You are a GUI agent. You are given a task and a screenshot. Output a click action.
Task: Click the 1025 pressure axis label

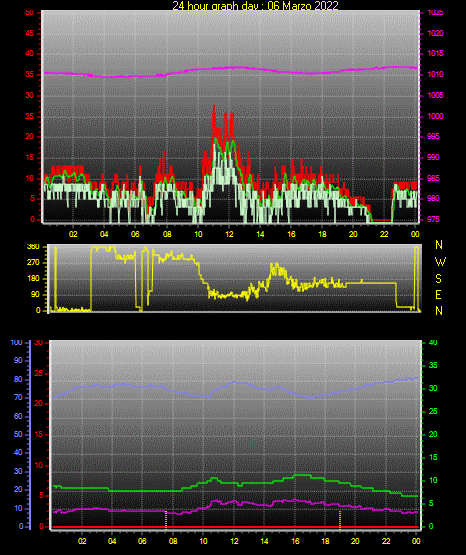pos(435,13)
